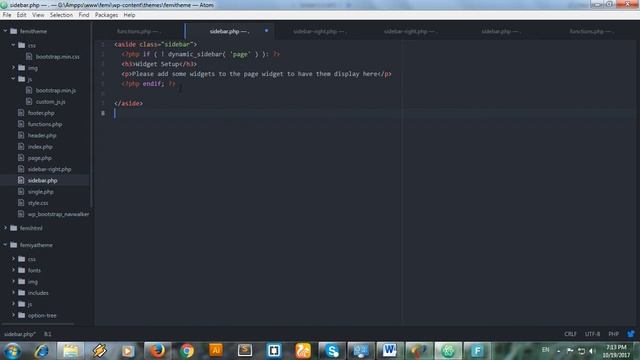Open the Find menu

coord(84,15)
